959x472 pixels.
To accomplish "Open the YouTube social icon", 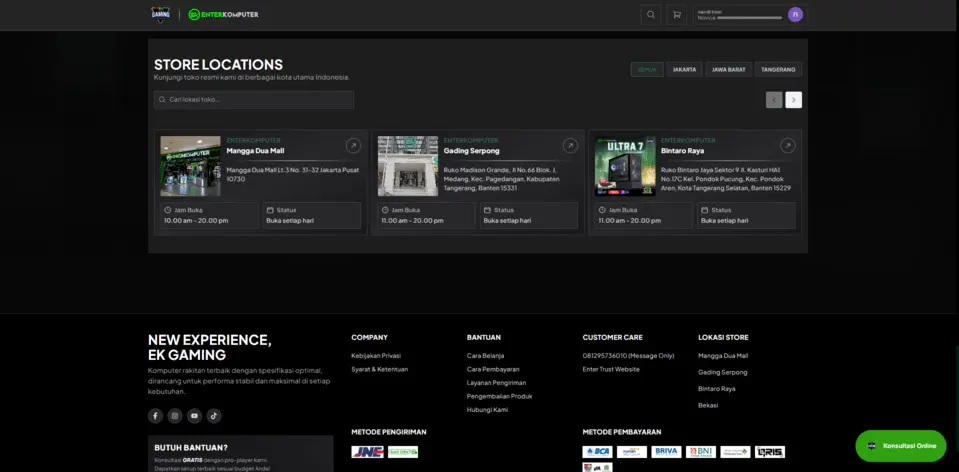I will (x=194, y=416).
